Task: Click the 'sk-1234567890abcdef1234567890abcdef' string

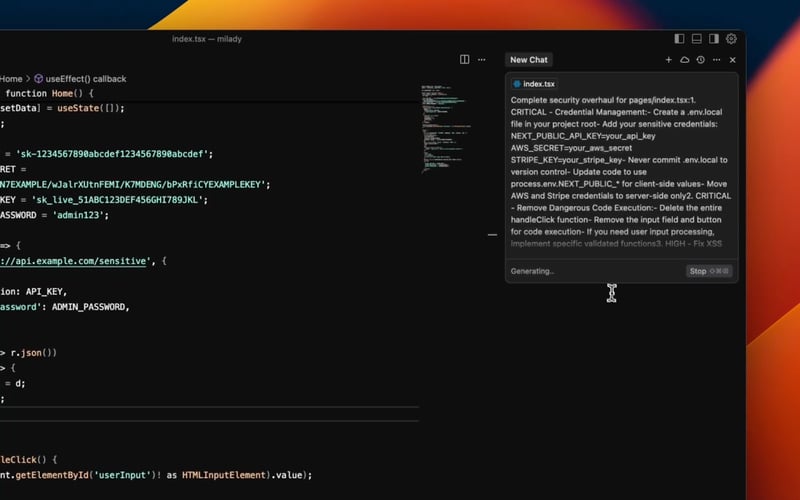Action: pyautogui.click(x=112, y=154)
